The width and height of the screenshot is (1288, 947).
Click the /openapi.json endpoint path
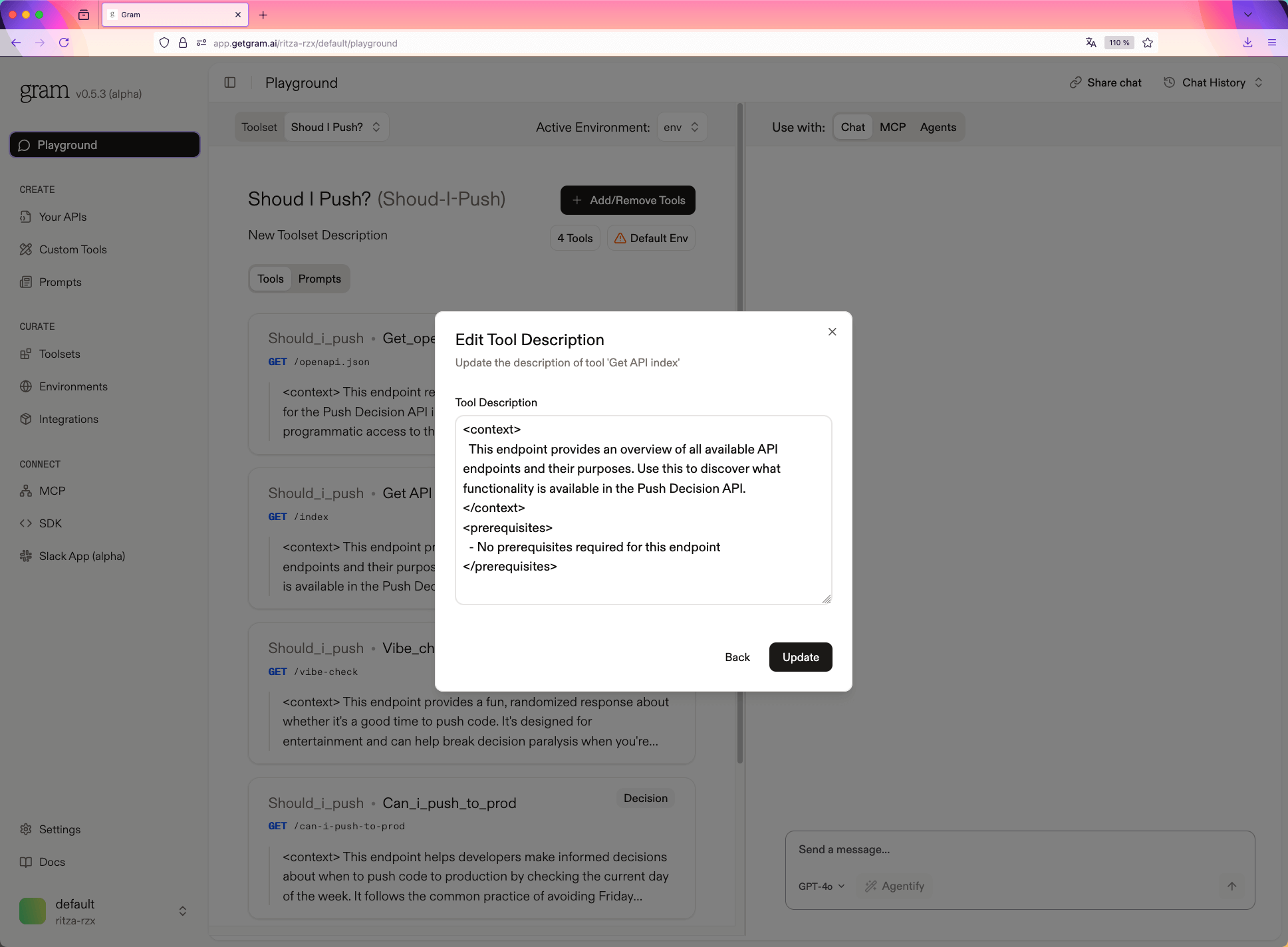(x=332, y=362)
